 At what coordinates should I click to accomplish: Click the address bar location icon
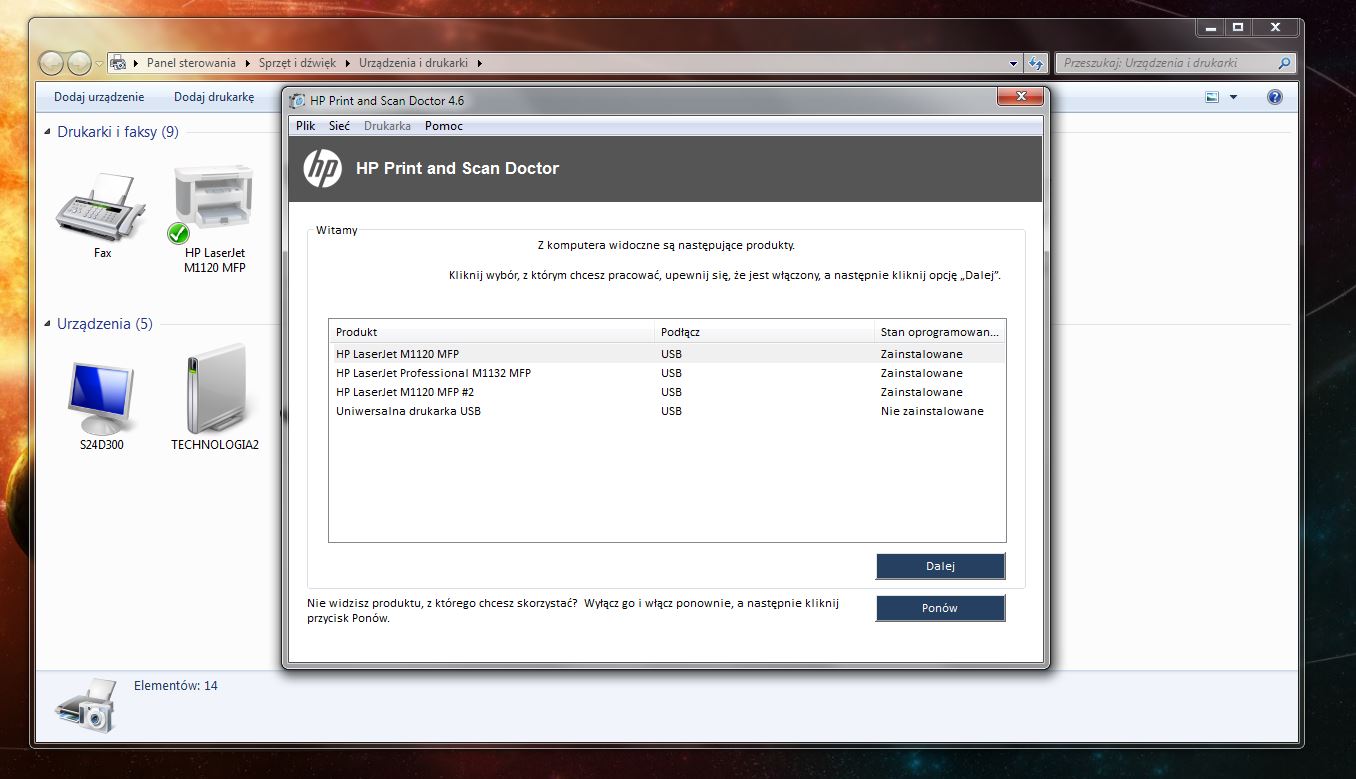point(117,63)
